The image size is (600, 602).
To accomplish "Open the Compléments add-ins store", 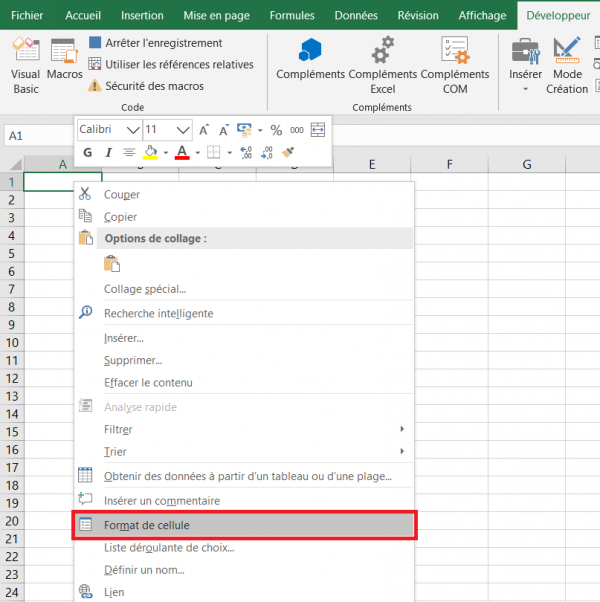I will [x=310, y=59].
